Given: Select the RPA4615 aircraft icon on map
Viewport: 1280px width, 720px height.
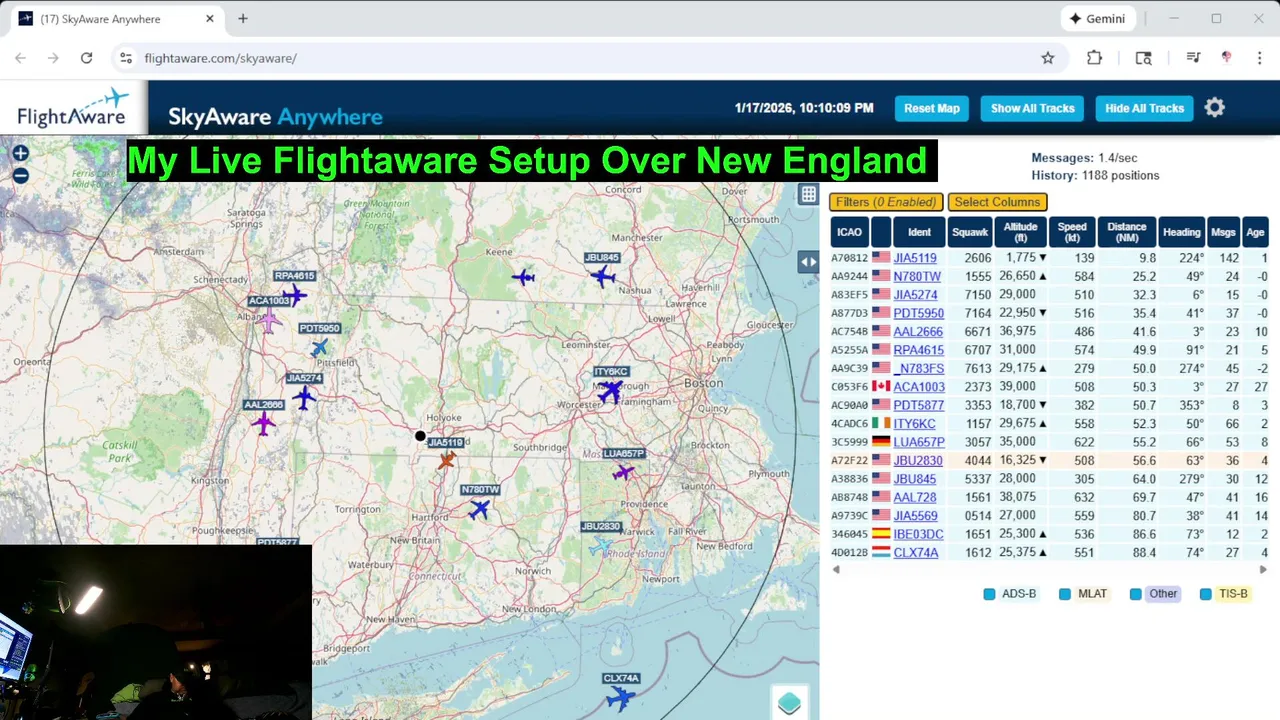Looking at the screenshot, I should pos(293,295).
